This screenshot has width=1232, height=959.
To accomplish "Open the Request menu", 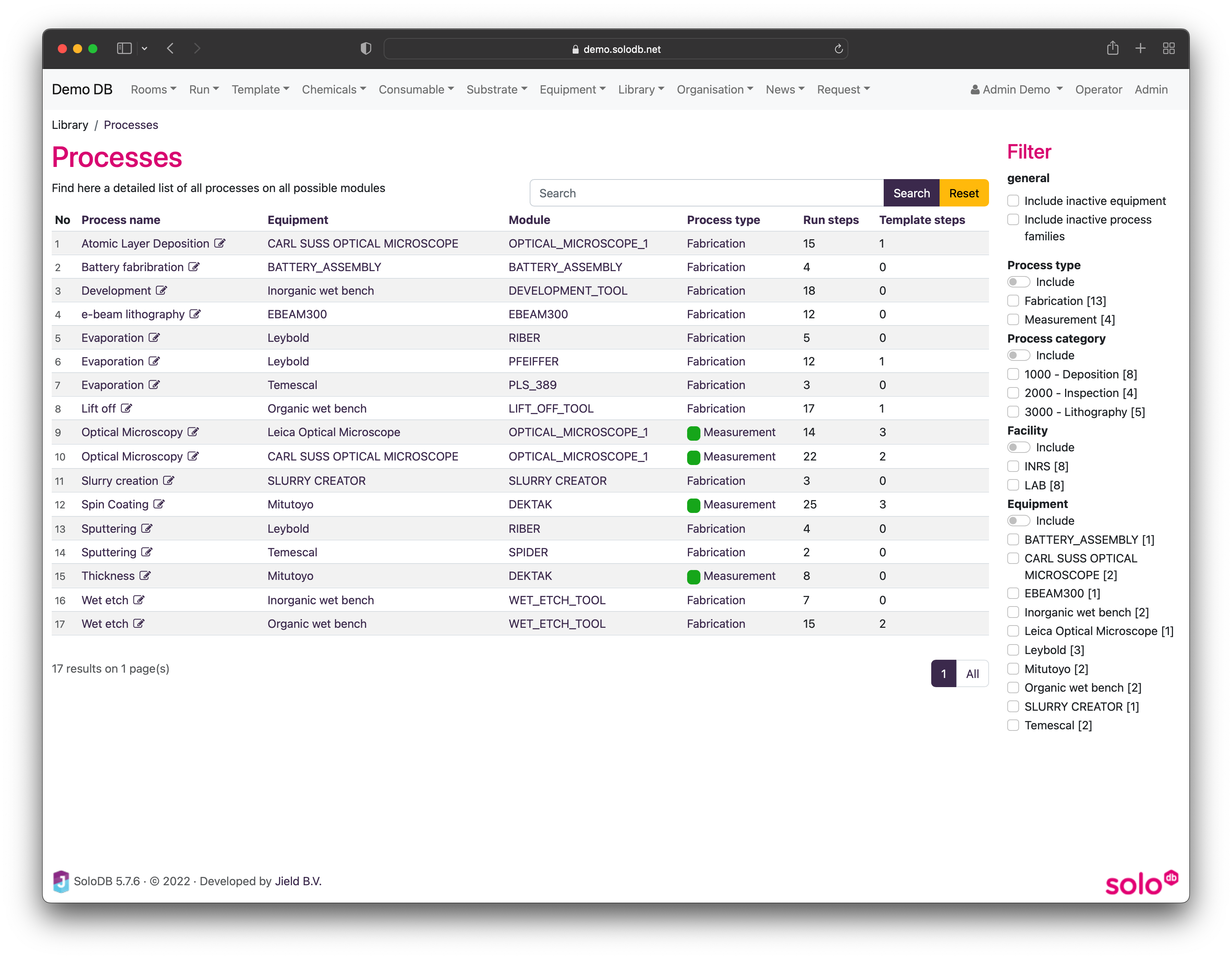I will [843, 89].
